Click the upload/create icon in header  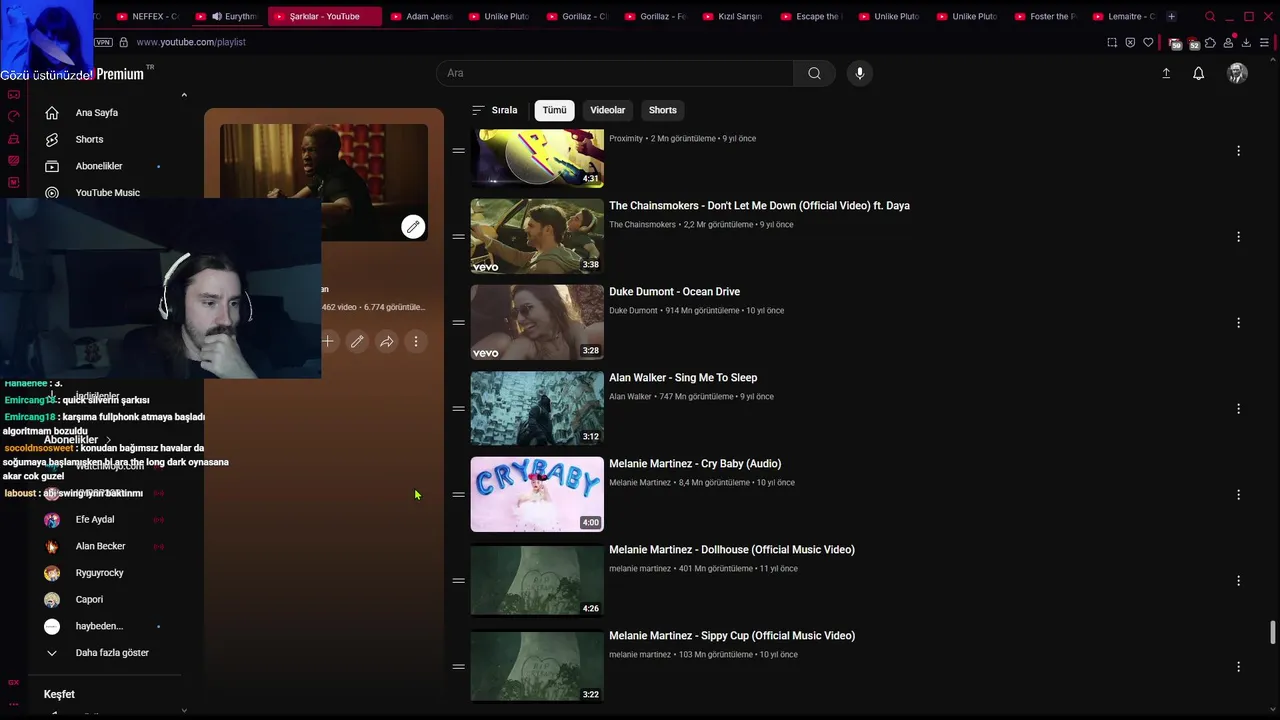click(x=1166, y=73)
